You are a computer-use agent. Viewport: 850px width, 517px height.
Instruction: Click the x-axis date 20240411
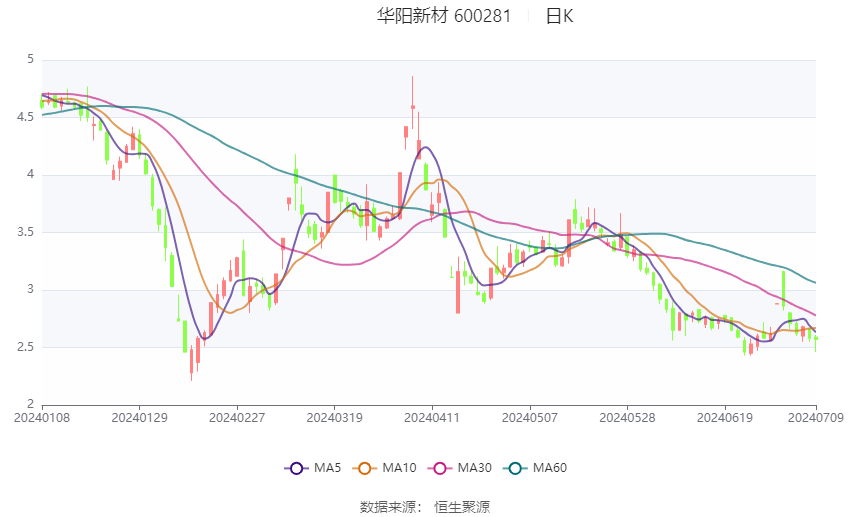click(x=432, y=418)
